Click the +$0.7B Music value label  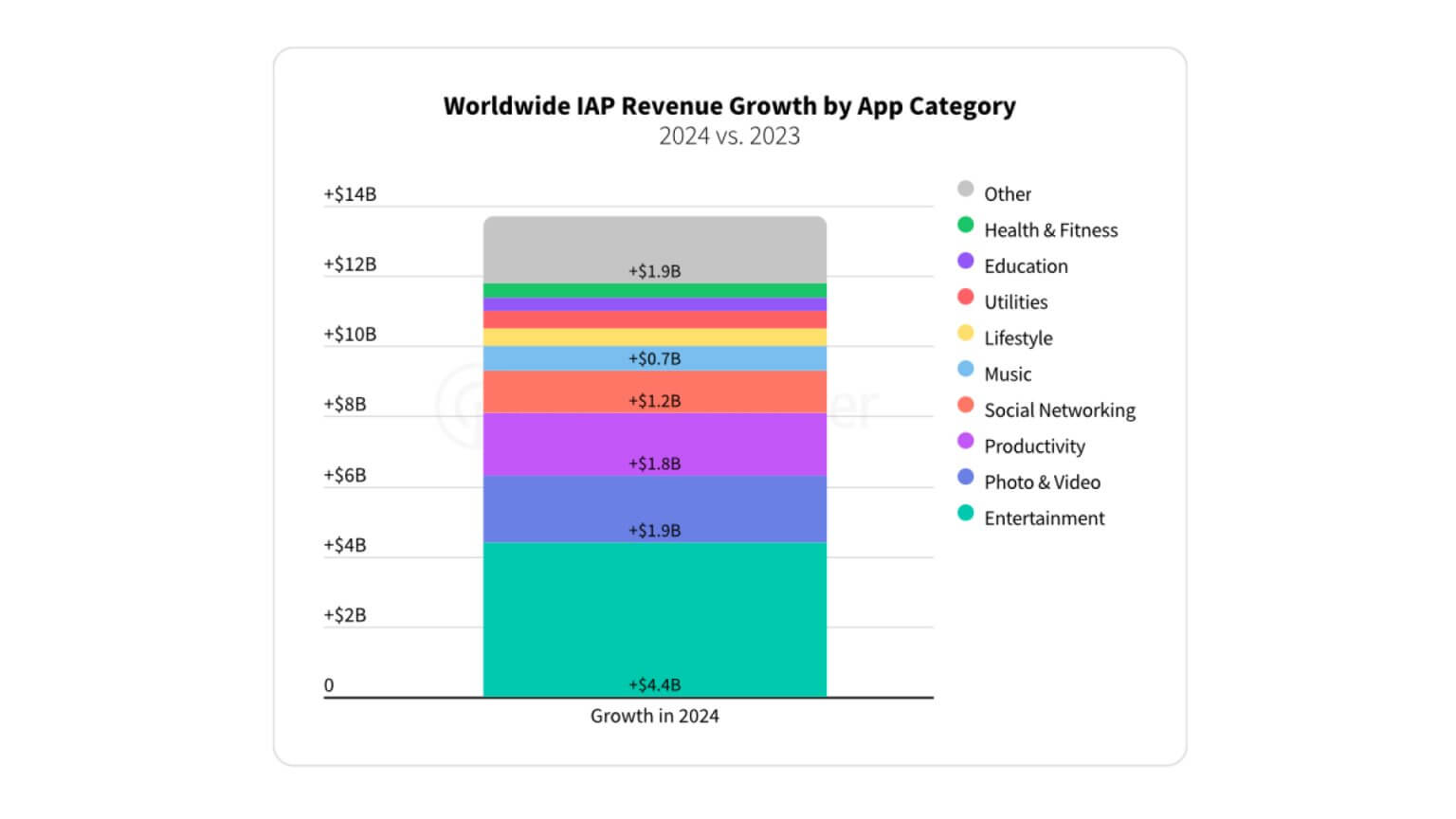pyautogui.click(x=654, y=358)
